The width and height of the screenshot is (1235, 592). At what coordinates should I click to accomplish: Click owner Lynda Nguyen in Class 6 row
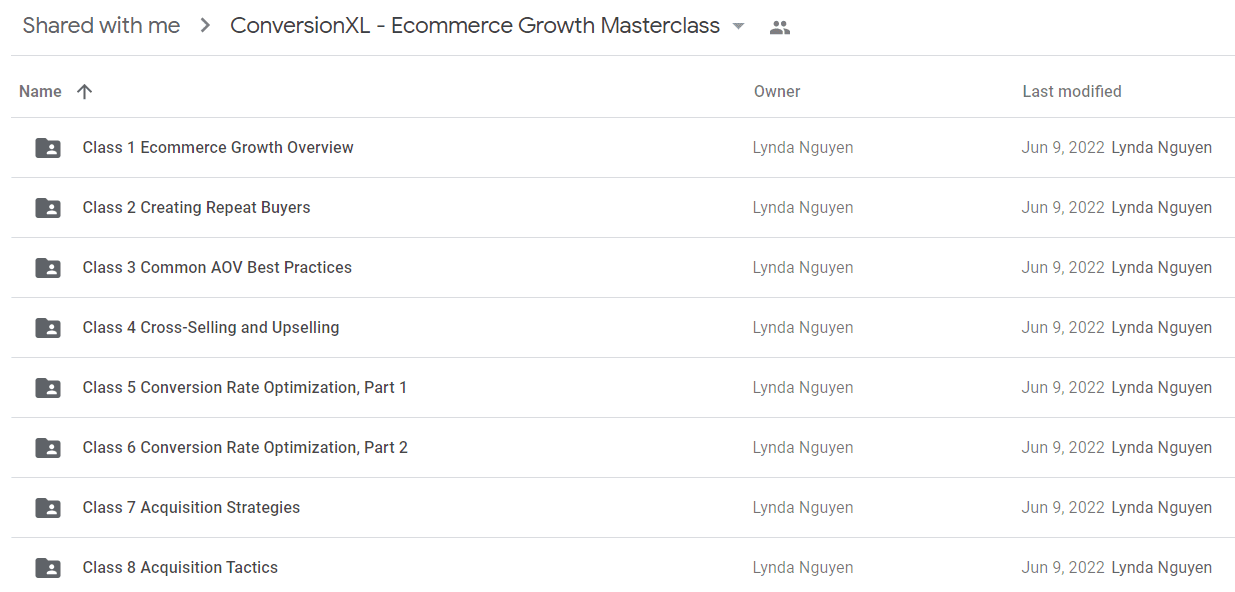(803, 448)
